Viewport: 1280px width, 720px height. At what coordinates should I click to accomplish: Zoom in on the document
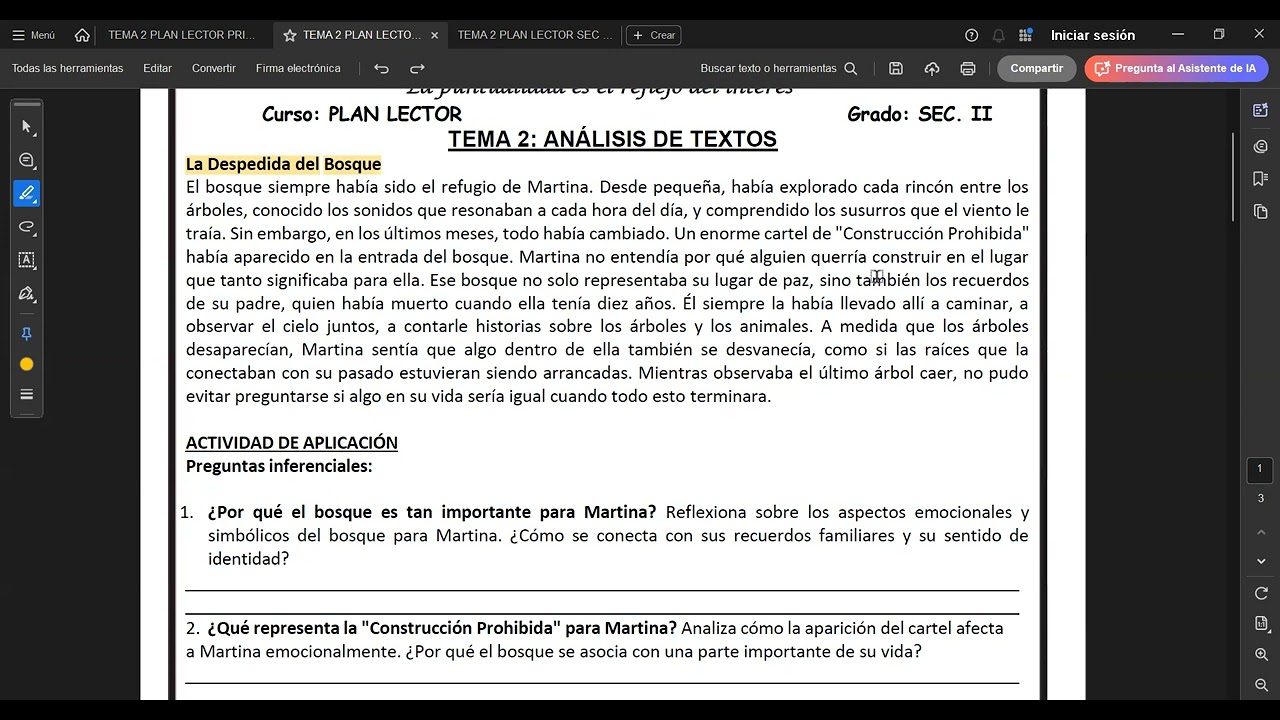coord(1261,654)
